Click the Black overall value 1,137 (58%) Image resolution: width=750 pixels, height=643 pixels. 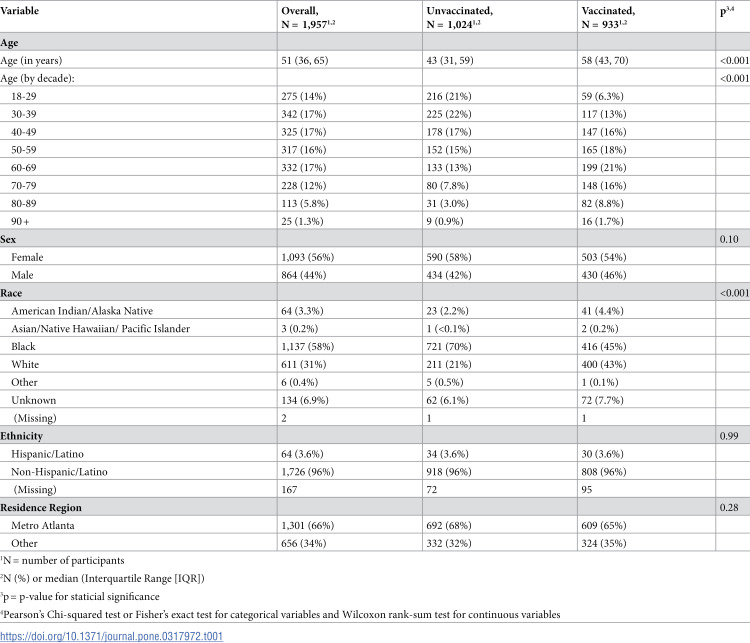click(308, 346)
